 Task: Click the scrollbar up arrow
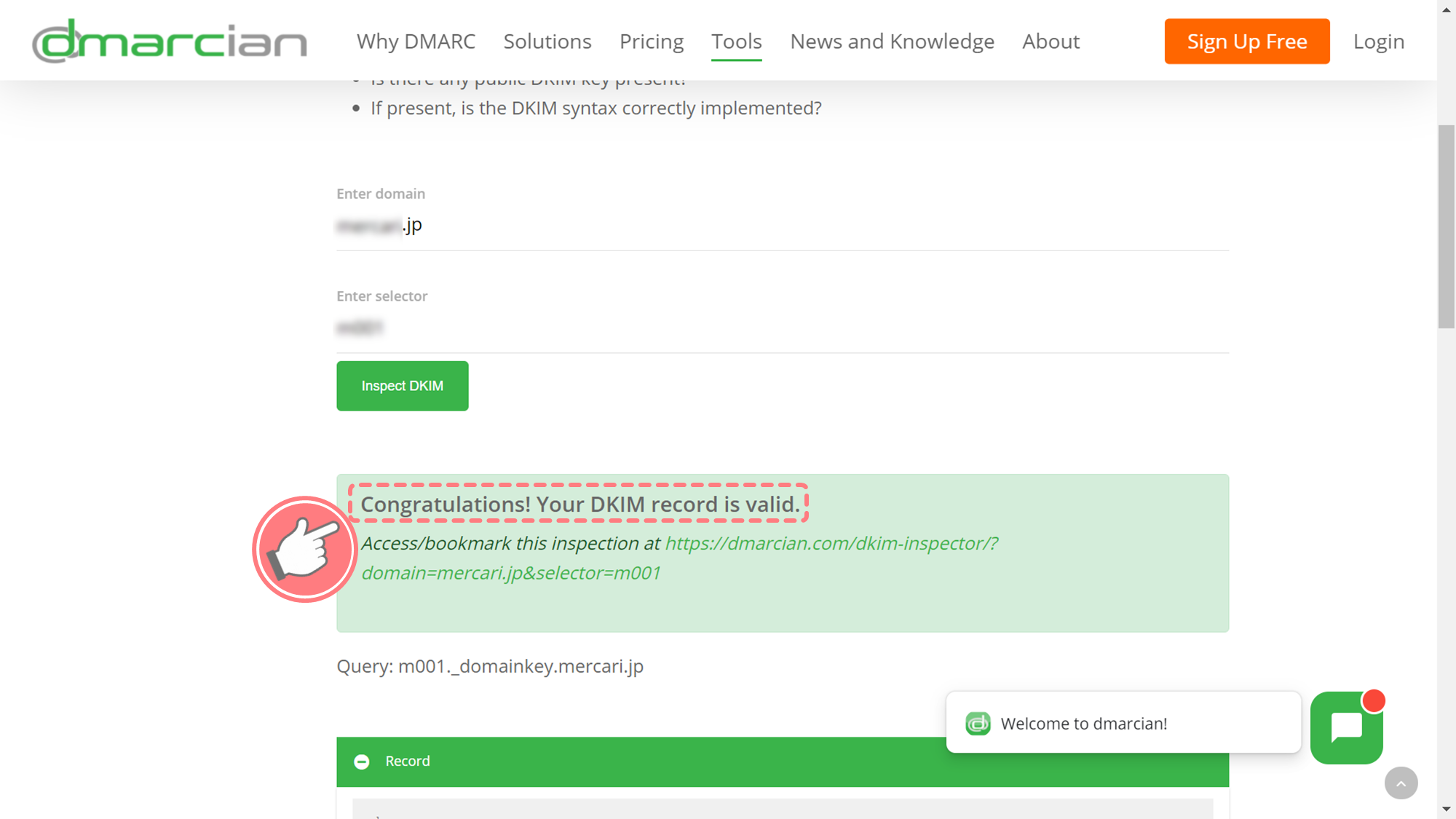(x=1447, y=9)
